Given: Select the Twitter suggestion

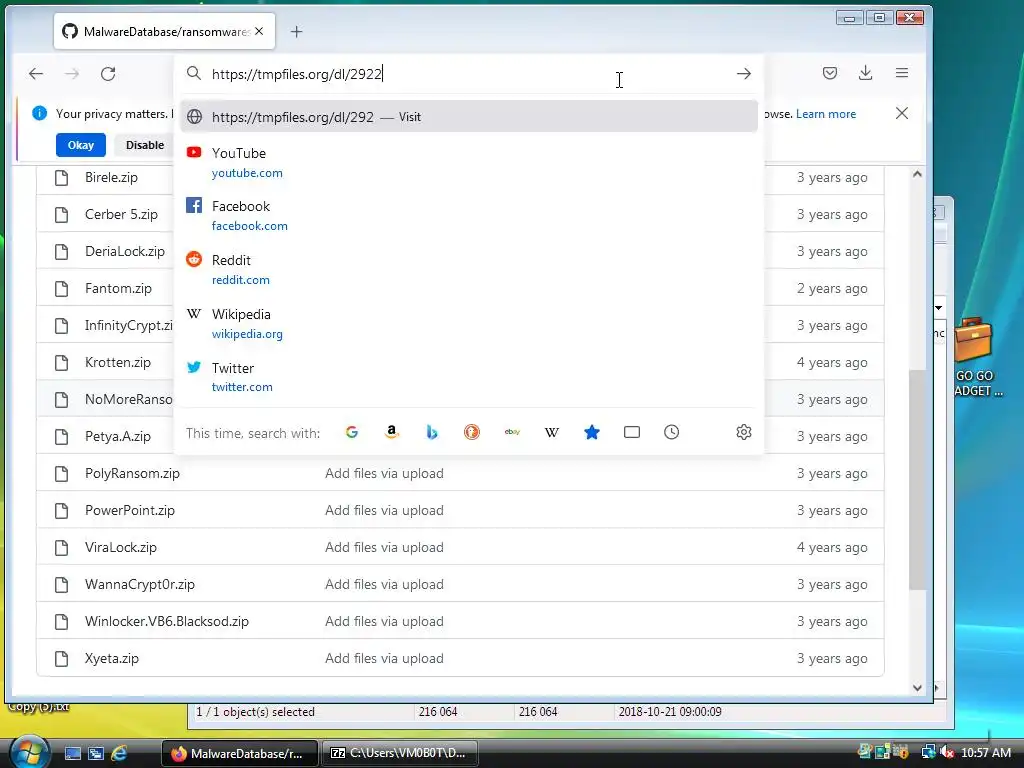Looking at the screenshot, I should pos(469,377).
